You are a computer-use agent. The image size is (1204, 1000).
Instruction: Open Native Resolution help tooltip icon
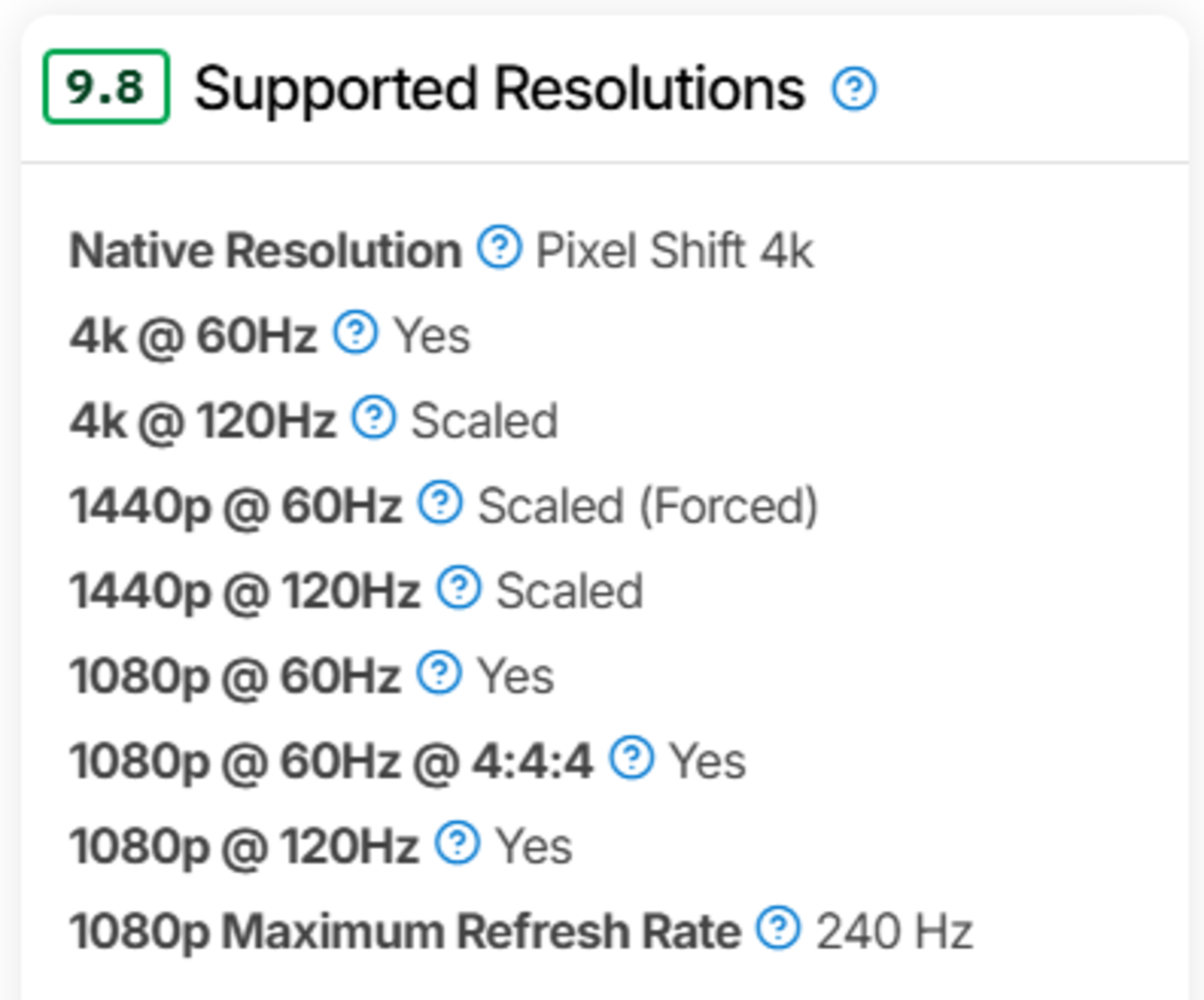[499, 247]
